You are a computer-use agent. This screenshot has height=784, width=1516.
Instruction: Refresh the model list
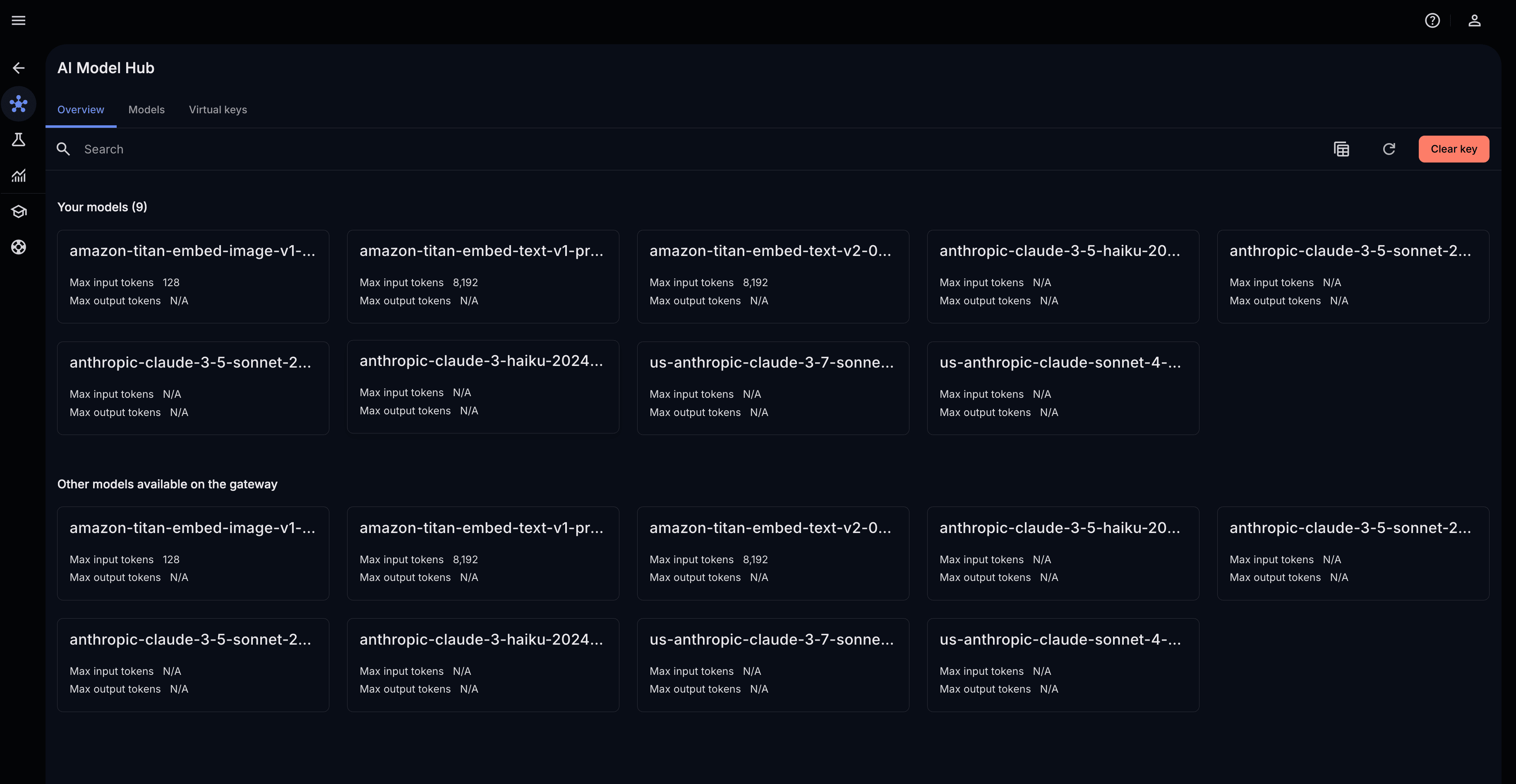tap(1389, 149)
